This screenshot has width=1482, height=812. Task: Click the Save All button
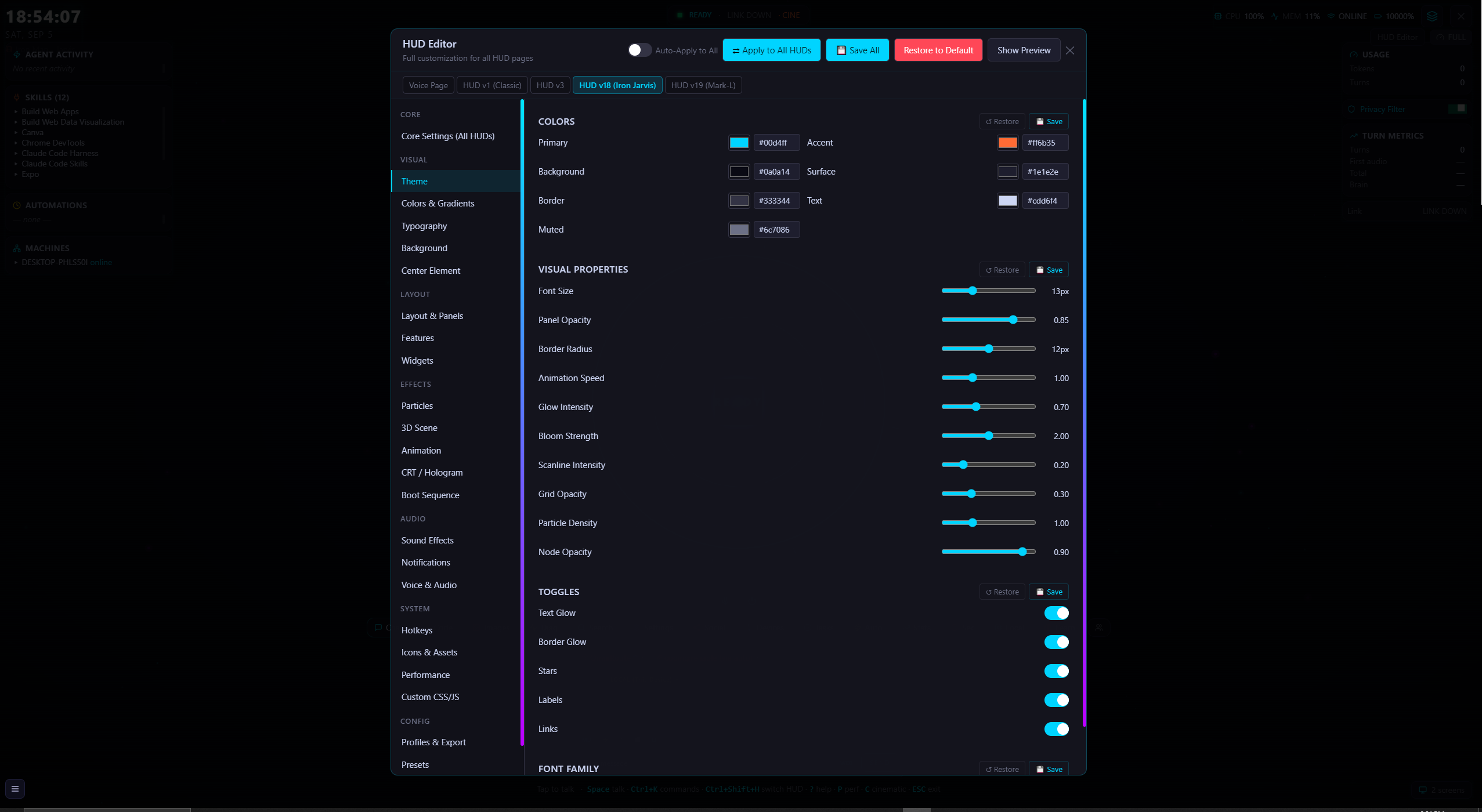pyautogui.click(x=858, y=50)
